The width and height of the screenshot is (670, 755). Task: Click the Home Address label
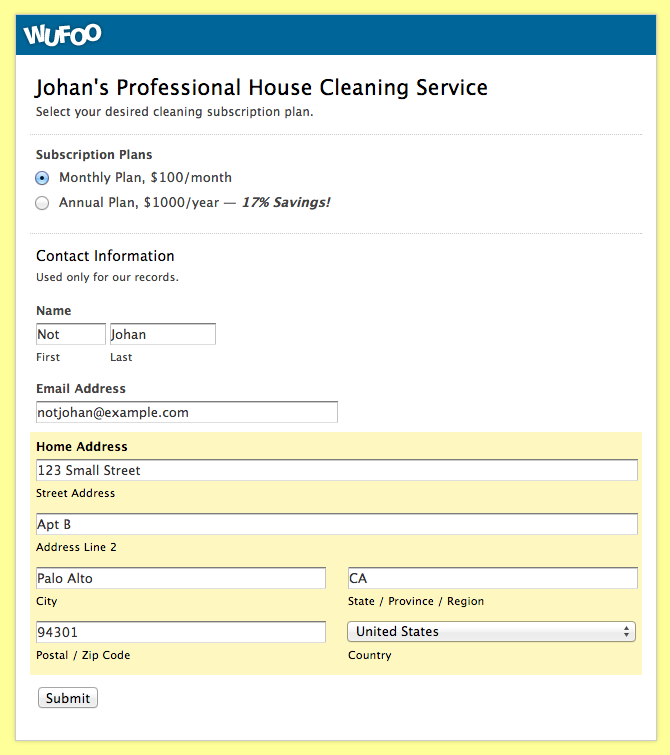tap(82, 447)
